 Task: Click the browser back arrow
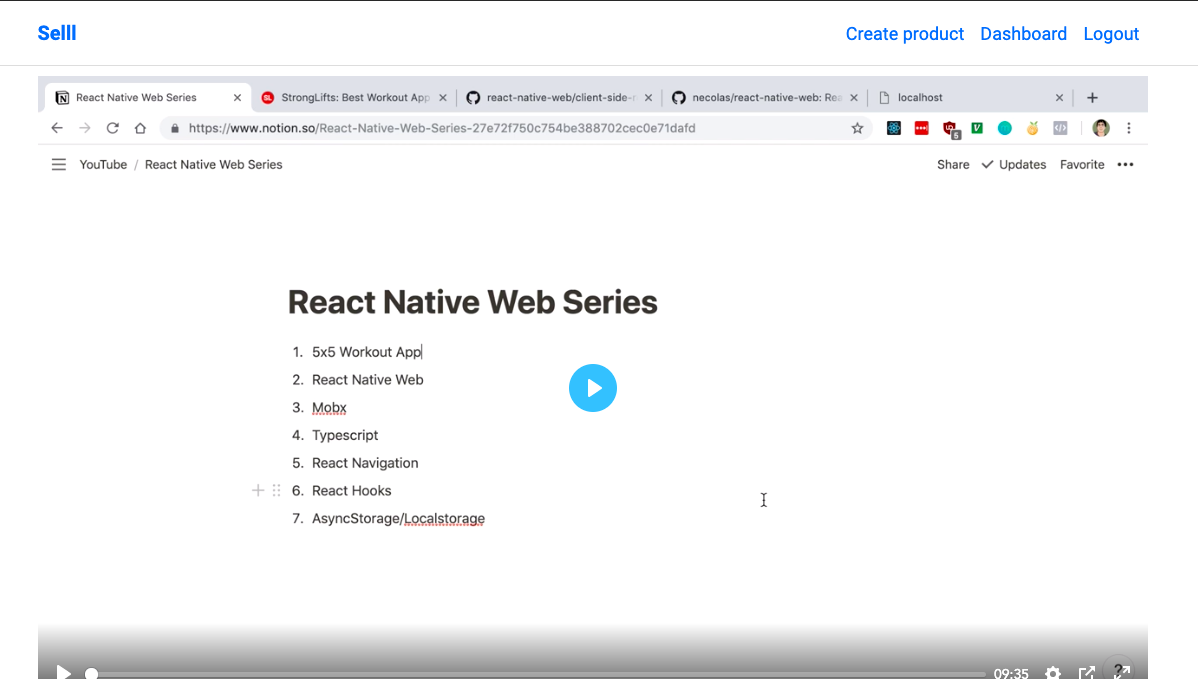[x=57, y=128]
